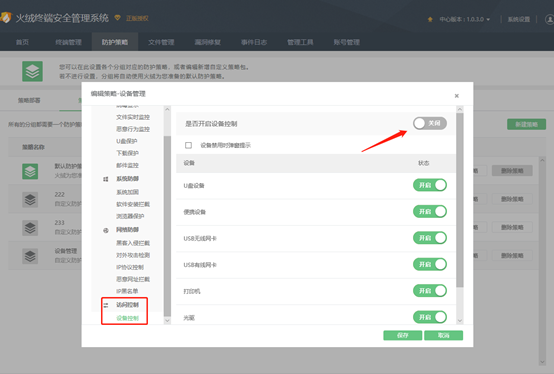Click 删除策略 for the 设备管理 row
The image size is (554, 374).
[x=512, y=256]
